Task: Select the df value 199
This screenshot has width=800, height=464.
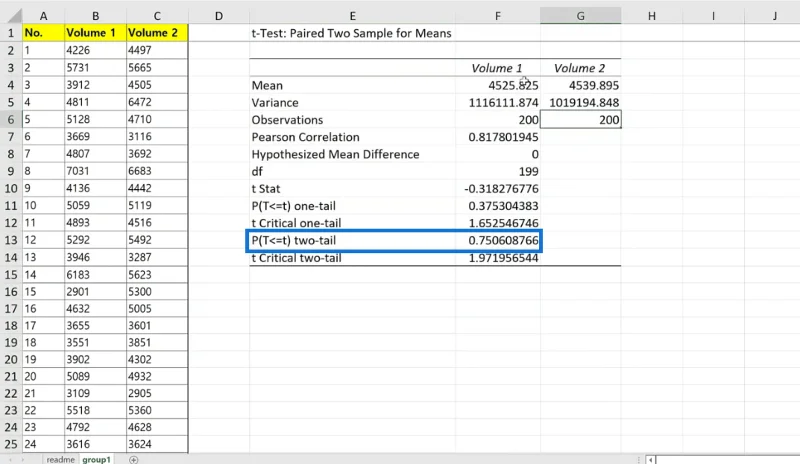Action: click(x=498, y=172)
